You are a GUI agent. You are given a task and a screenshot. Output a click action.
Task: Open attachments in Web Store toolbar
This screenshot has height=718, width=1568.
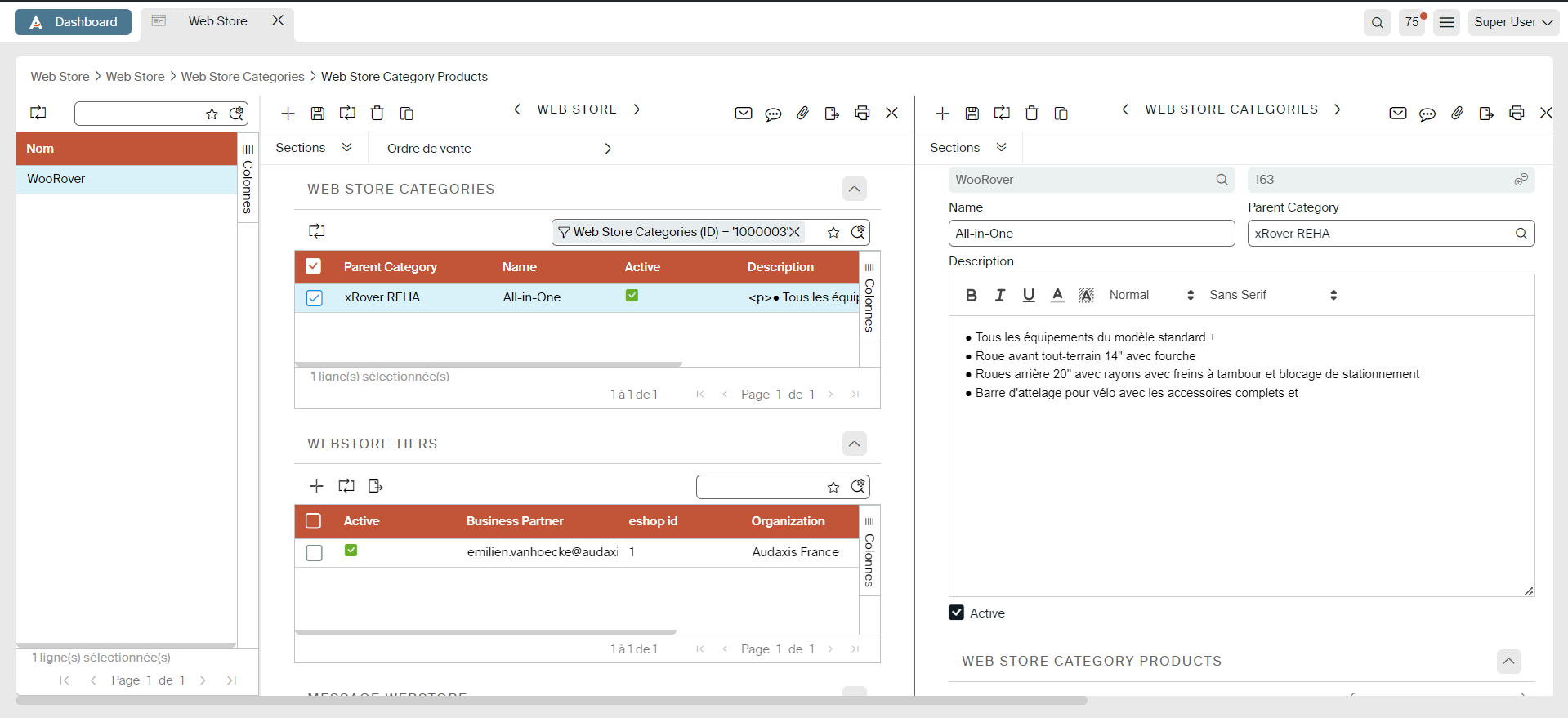click(x=802, y=114)
